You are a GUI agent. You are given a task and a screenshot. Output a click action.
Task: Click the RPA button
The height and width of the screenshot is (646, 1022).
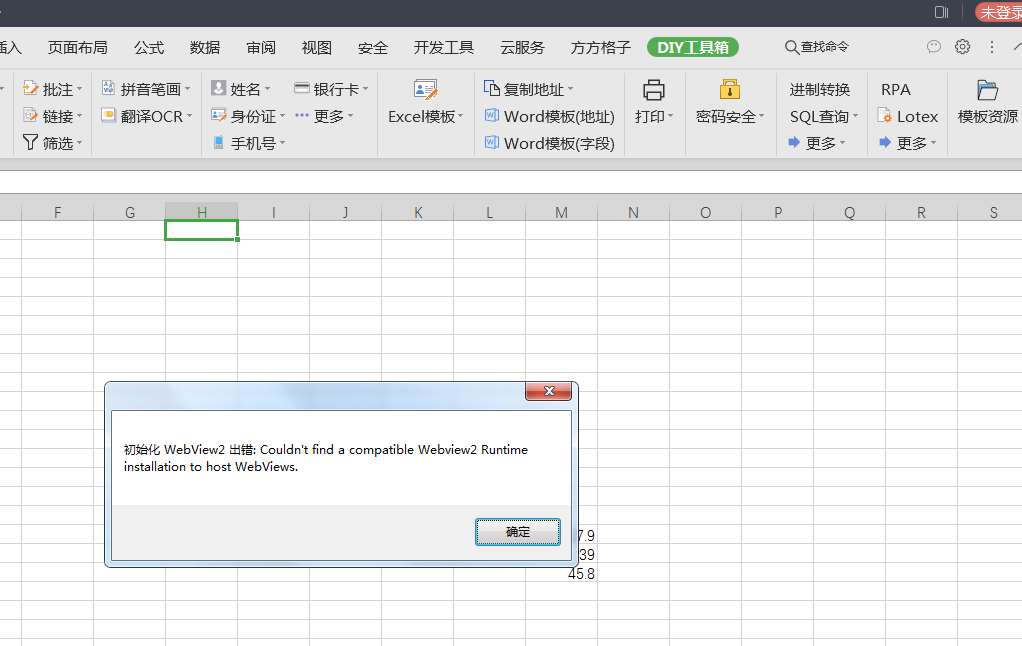(896, 89)
